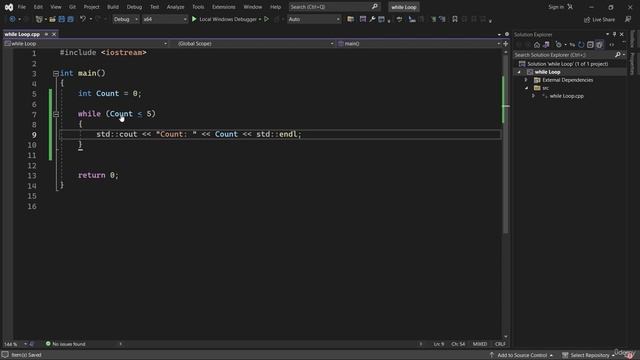640x360 pixels.
Task: Open the Auto dropdown in toolbar
Action: 313,19
